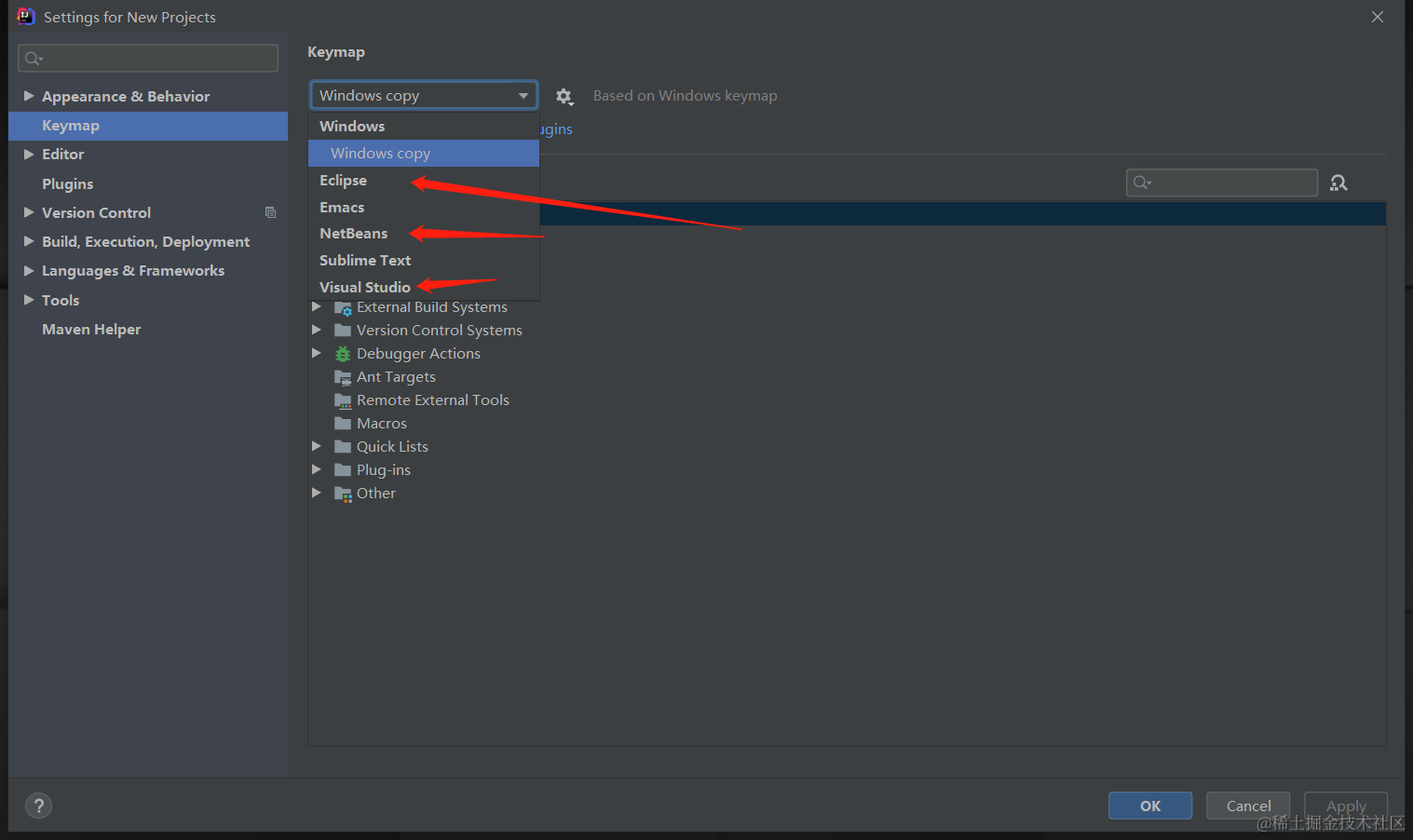Image resolution: width=1413 pixels, height=840 pixels.
Task: Click the partially hidden plugins link
Action: coord(556,129)
